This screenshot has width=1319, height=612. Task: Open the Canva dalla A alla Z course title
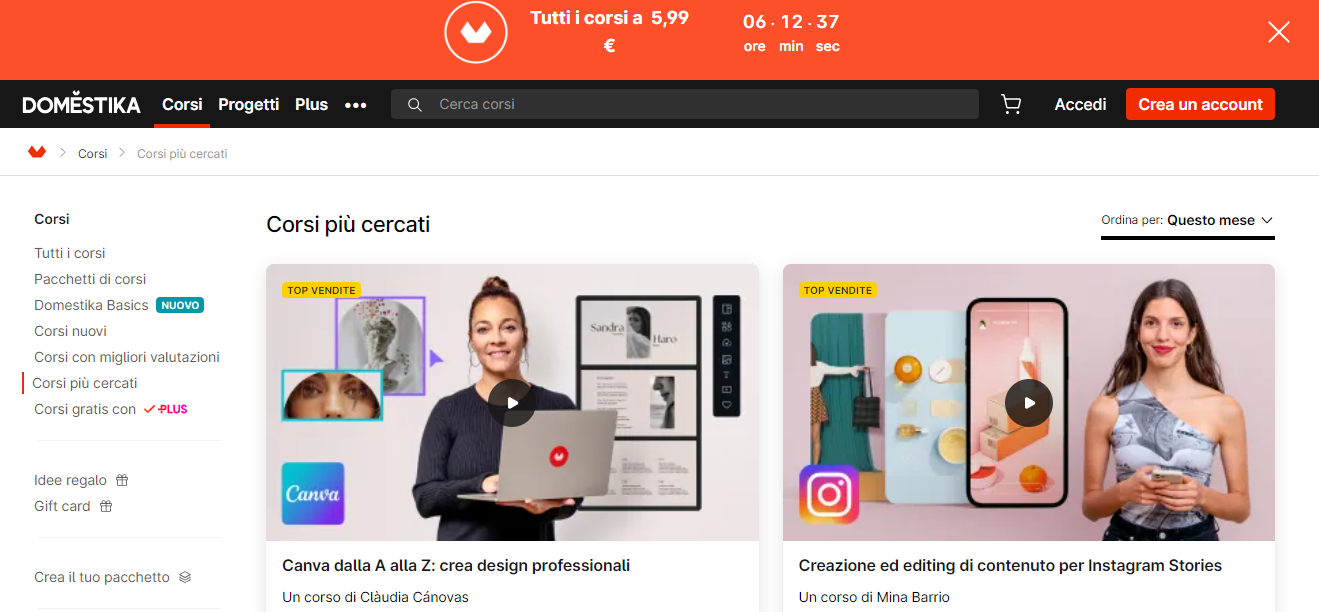click(456, 565)
